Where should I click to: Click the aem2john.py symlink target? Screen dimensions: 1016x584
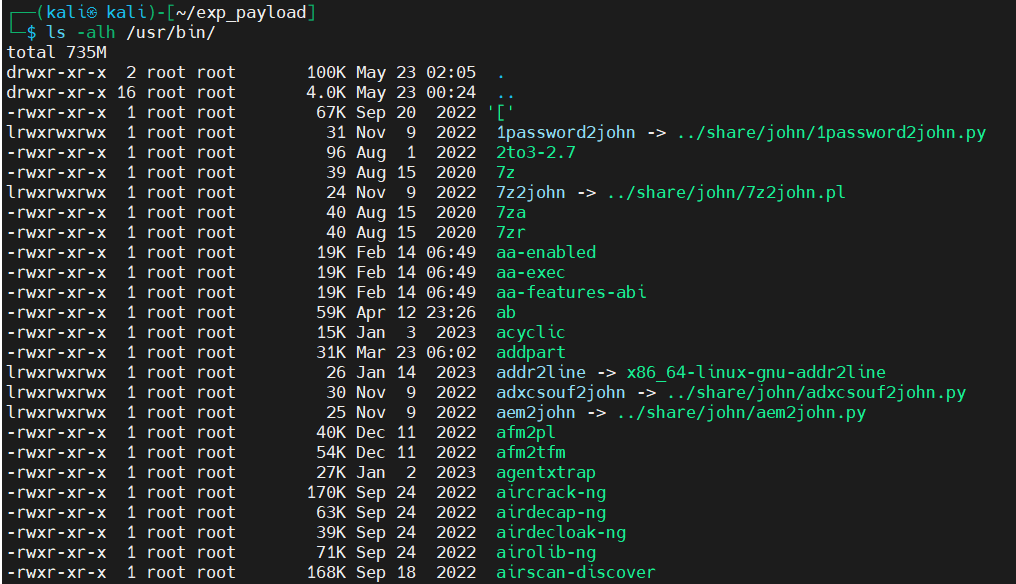(741, 412)
